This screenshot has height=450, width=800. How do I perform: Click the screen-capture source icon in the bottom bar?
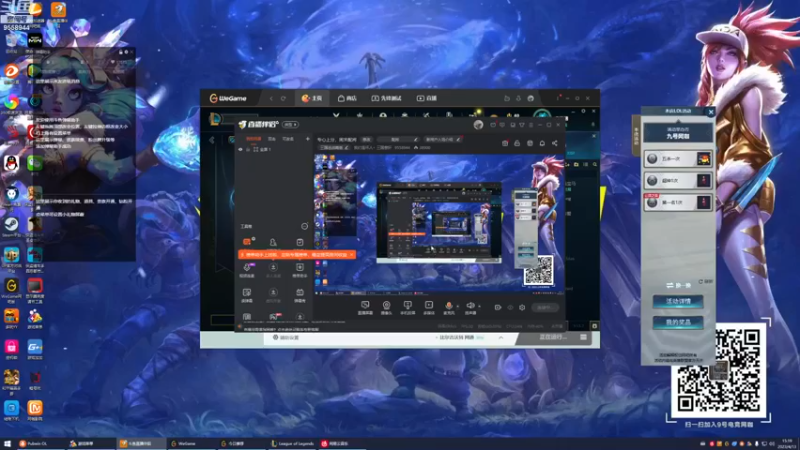[x=365, y=307]
